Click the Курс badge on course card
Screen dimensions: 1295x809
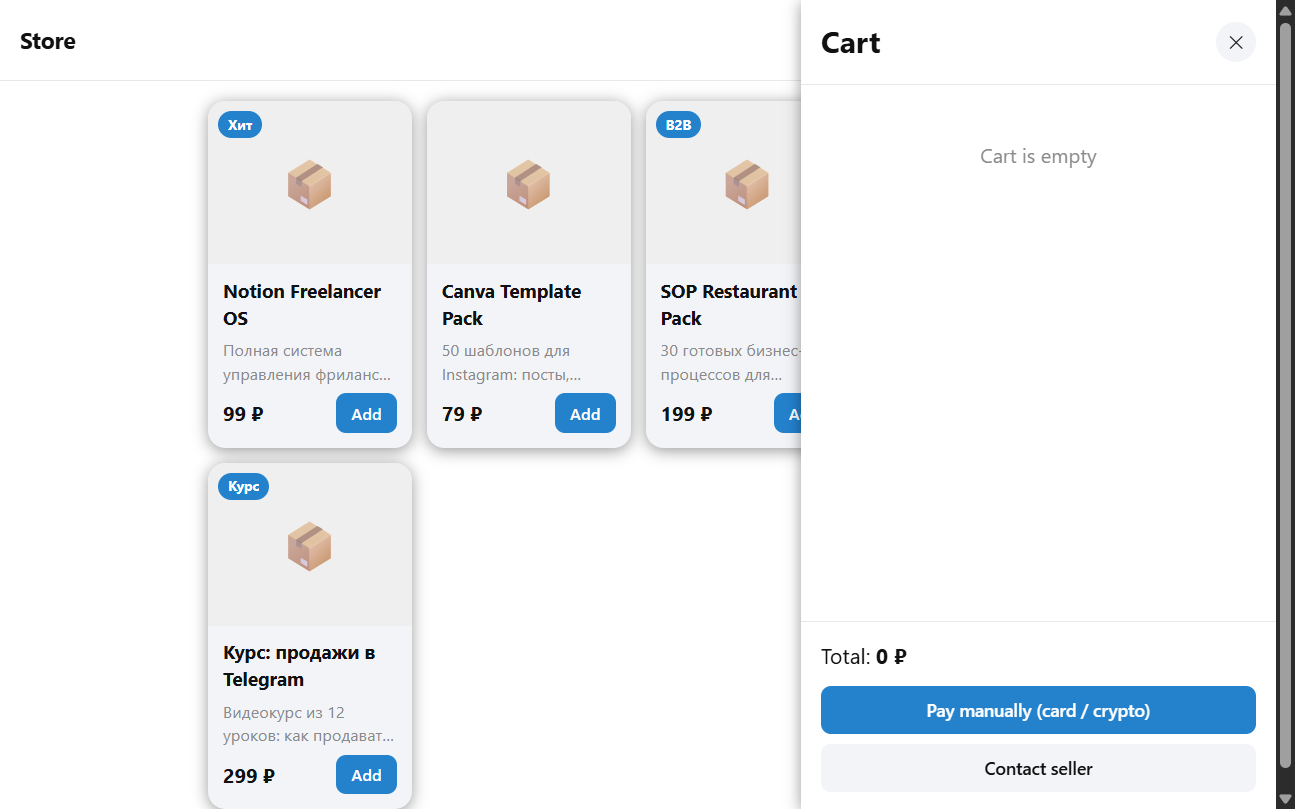[x=243, y=487]
